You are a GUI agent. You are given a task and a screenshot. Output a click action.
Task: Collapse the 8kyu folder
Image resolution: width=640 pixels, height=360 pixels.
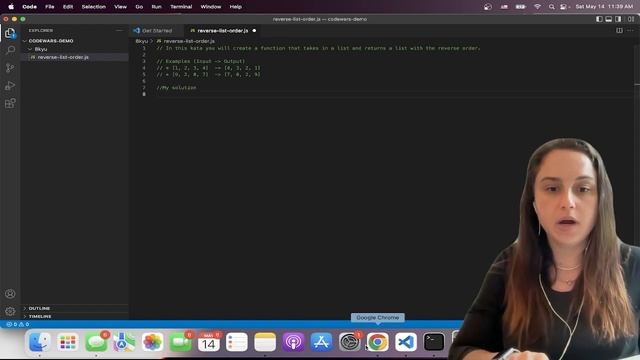[x=41, y=49]
